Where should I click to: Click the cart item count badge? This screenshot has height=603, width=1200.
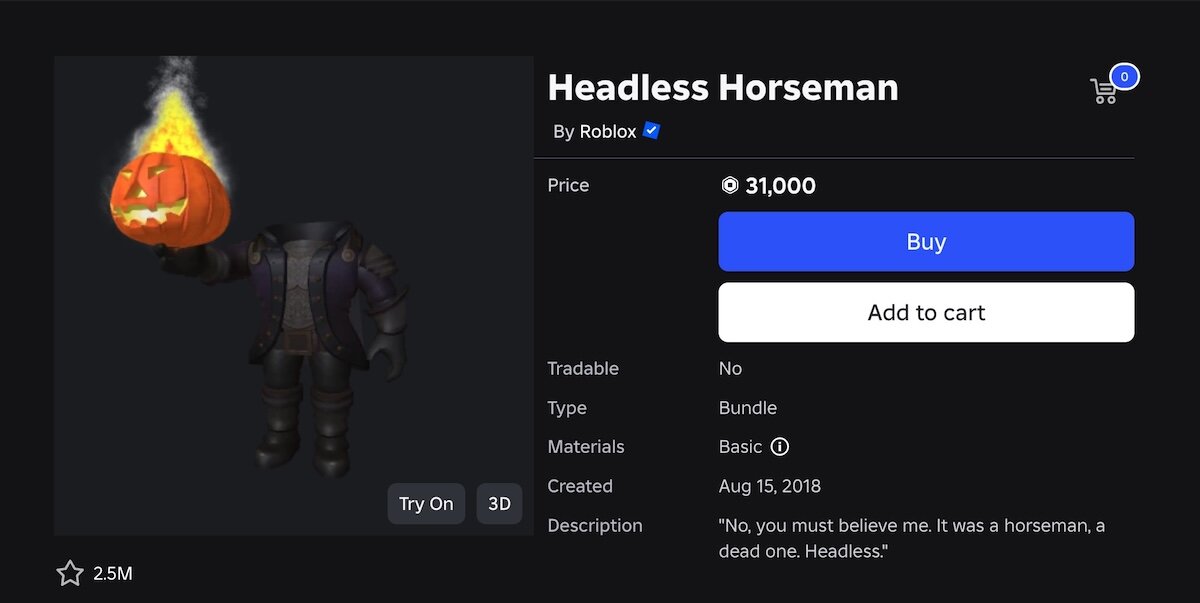pos(1125,76)
